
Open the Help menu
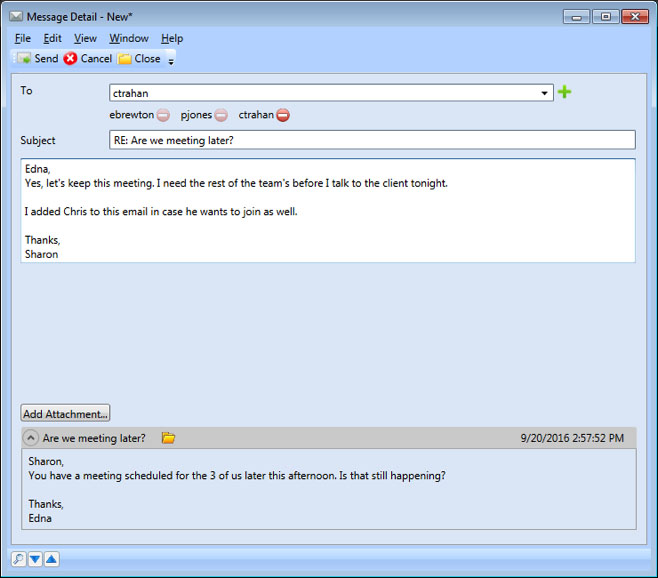172,38
